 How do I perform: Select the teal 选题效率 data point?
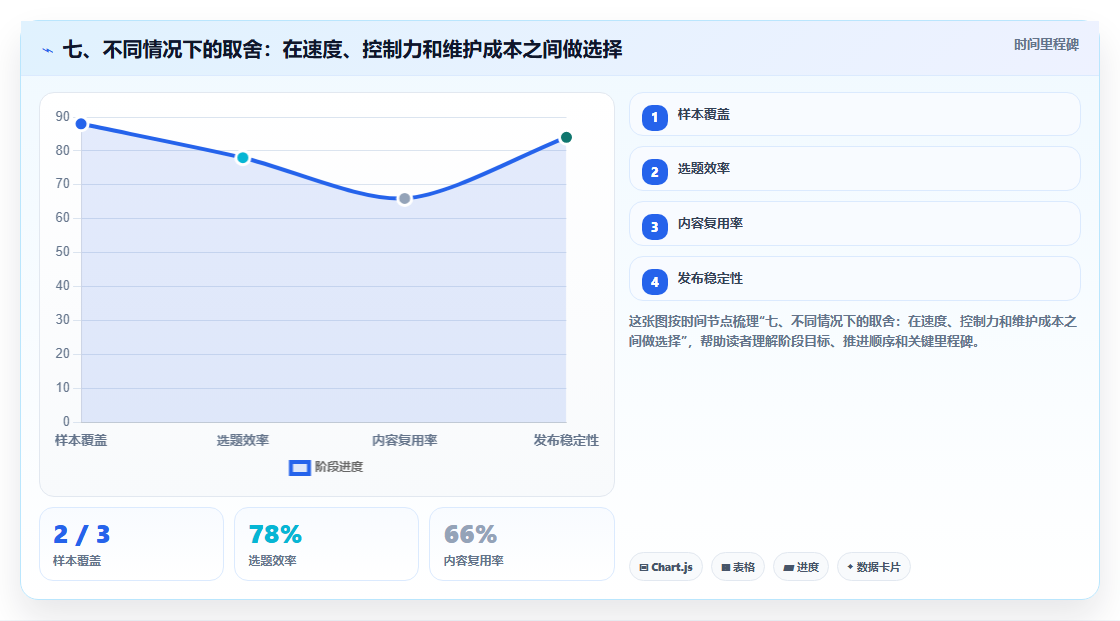243,158
